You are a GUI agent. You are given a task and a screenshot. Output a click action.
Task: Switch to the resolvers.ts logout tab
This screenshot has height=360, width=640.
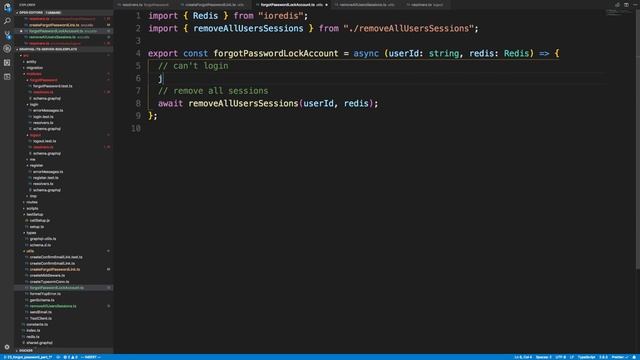click(427, 5)
